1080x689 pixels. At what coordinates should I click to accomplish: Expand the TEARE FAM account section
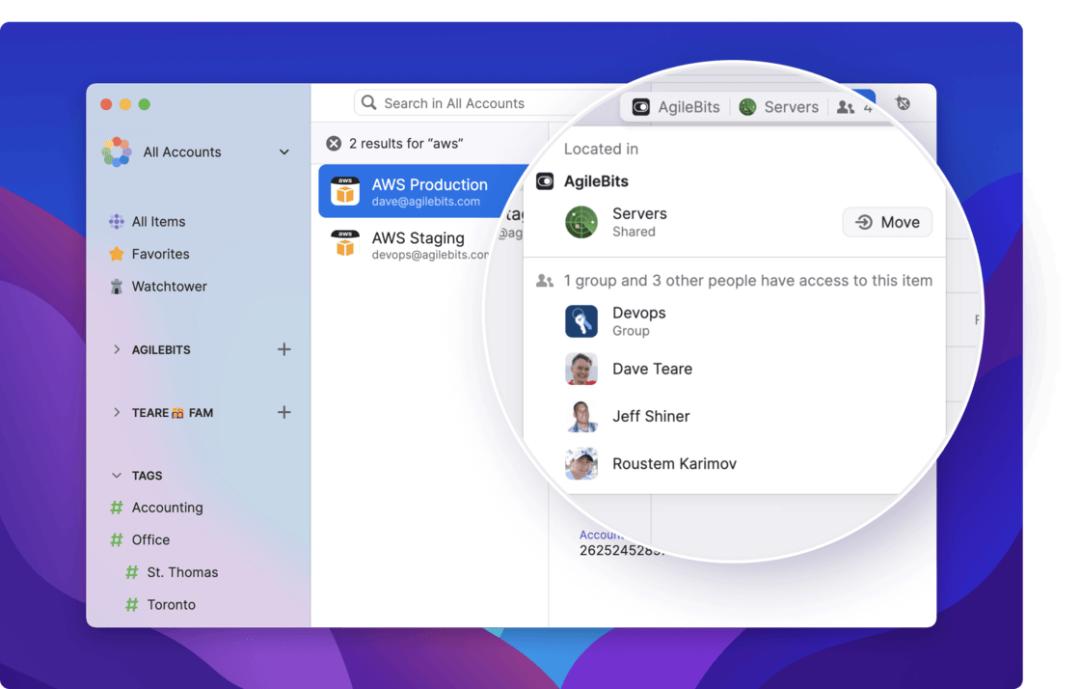click(116, 413)
